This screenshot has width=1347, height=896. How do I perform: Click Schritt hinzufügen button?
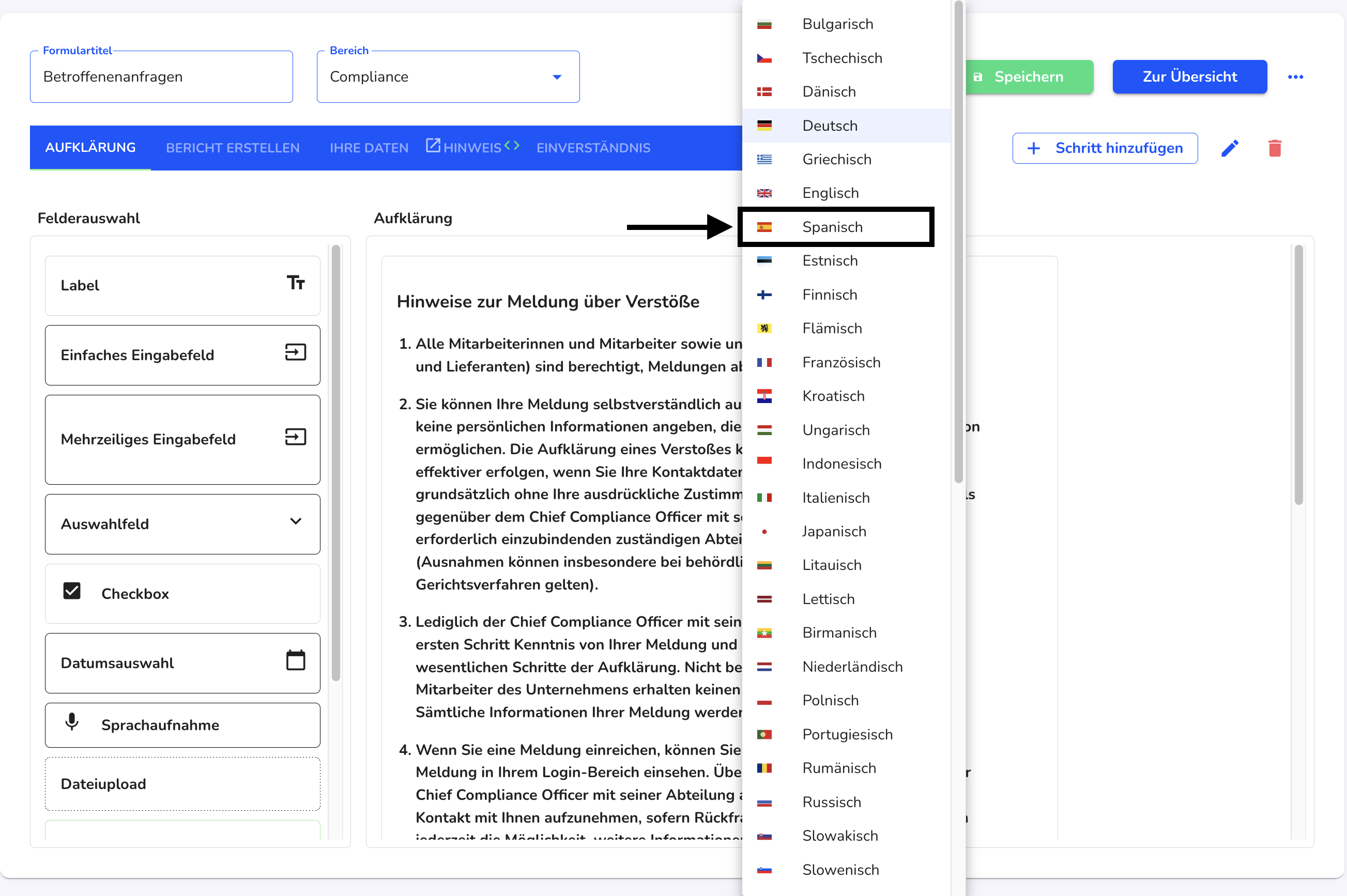(1105, 148)
